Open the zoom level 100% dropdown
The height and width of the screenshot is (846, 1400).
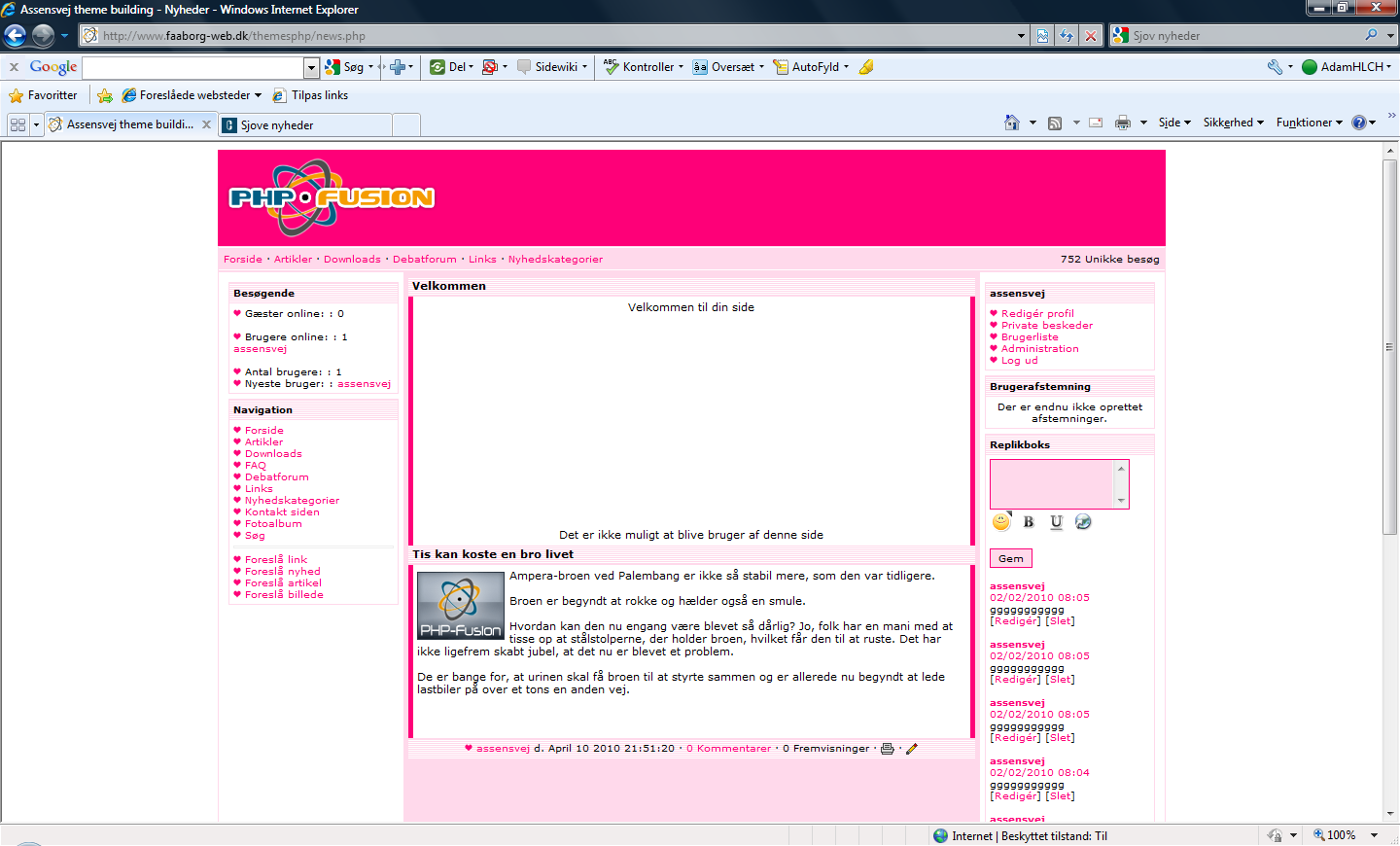click(1374, 835)
